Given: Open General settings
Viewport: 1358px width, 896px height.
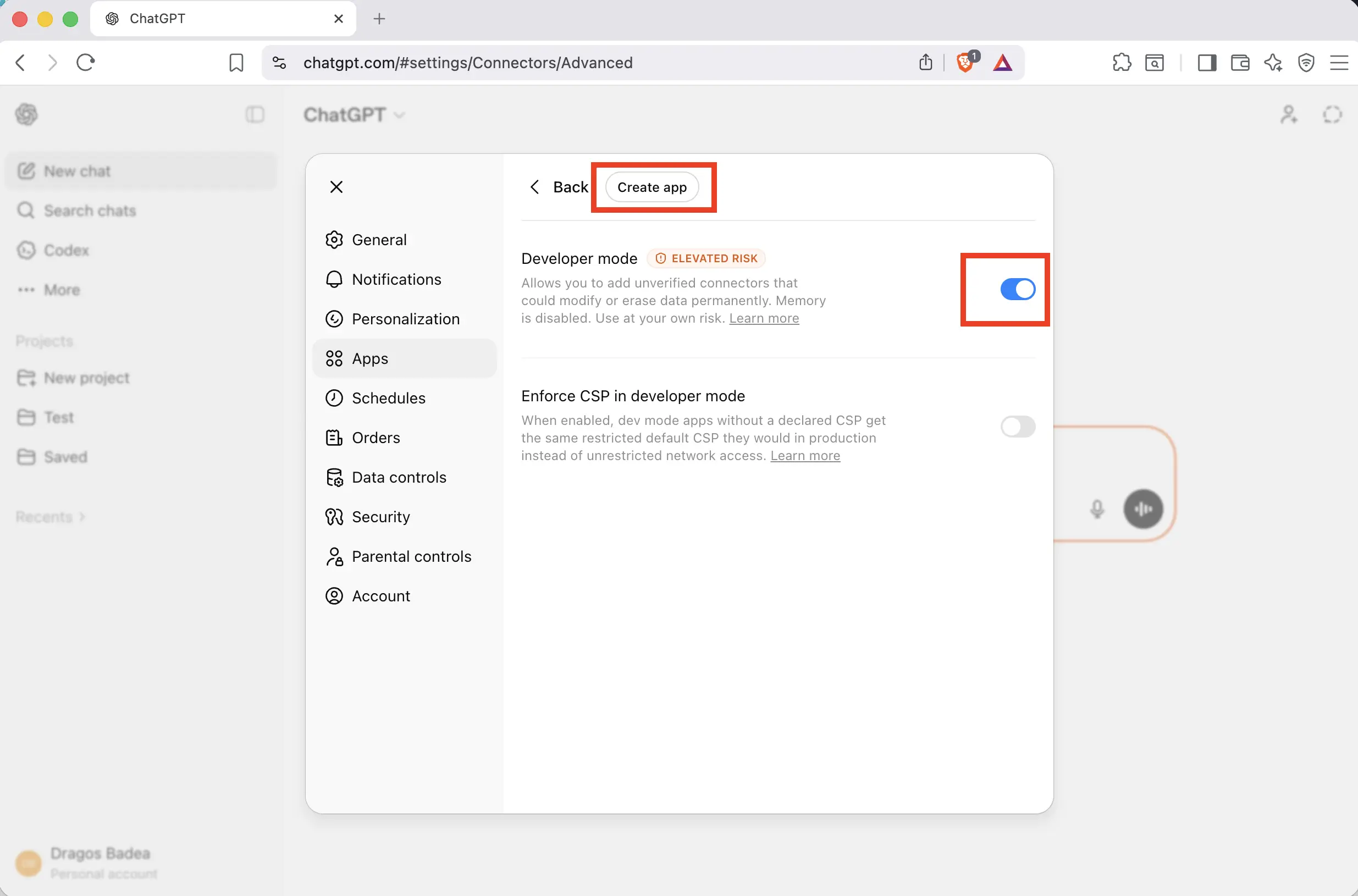Looking at the screenshot, I should pos(379,240).
